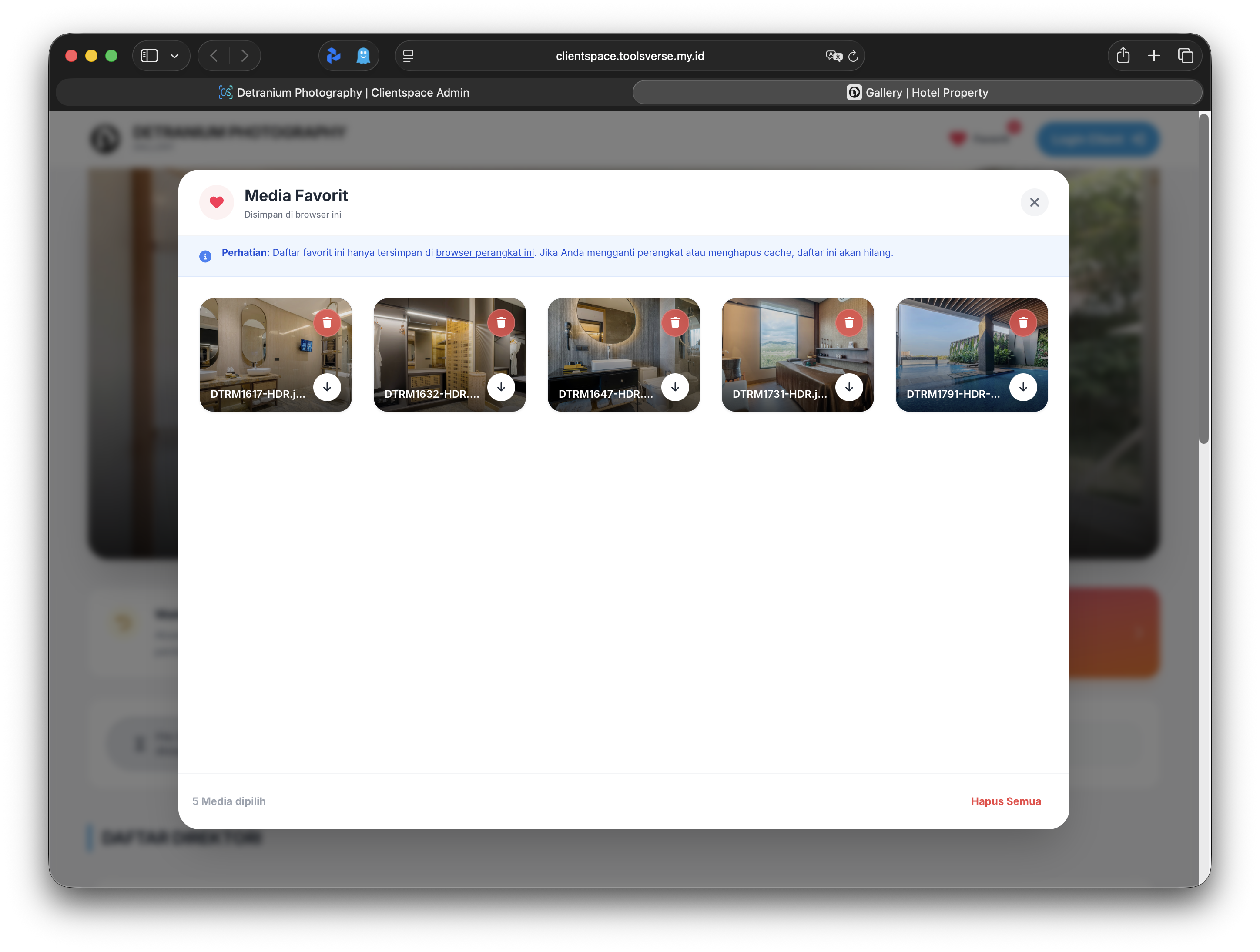Screen dimensions: 1260x952
Task: Click Hapus Semua to clear all favorites
Action: pyautogui.click(x=1005, y=801)
